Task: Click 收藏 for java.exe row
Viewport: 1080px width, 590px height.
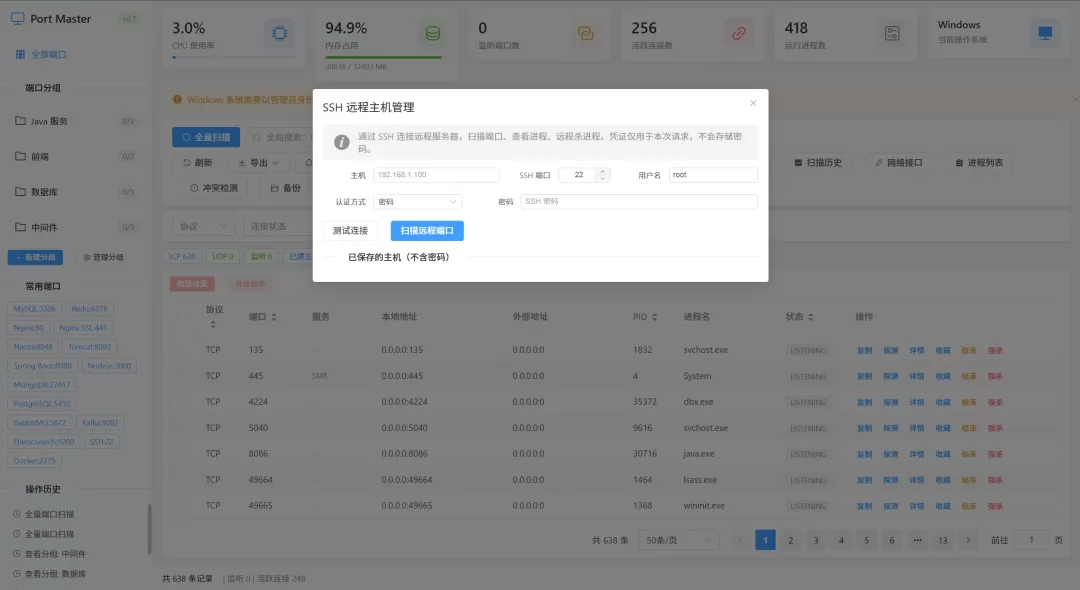Action: tap(943, 454)
